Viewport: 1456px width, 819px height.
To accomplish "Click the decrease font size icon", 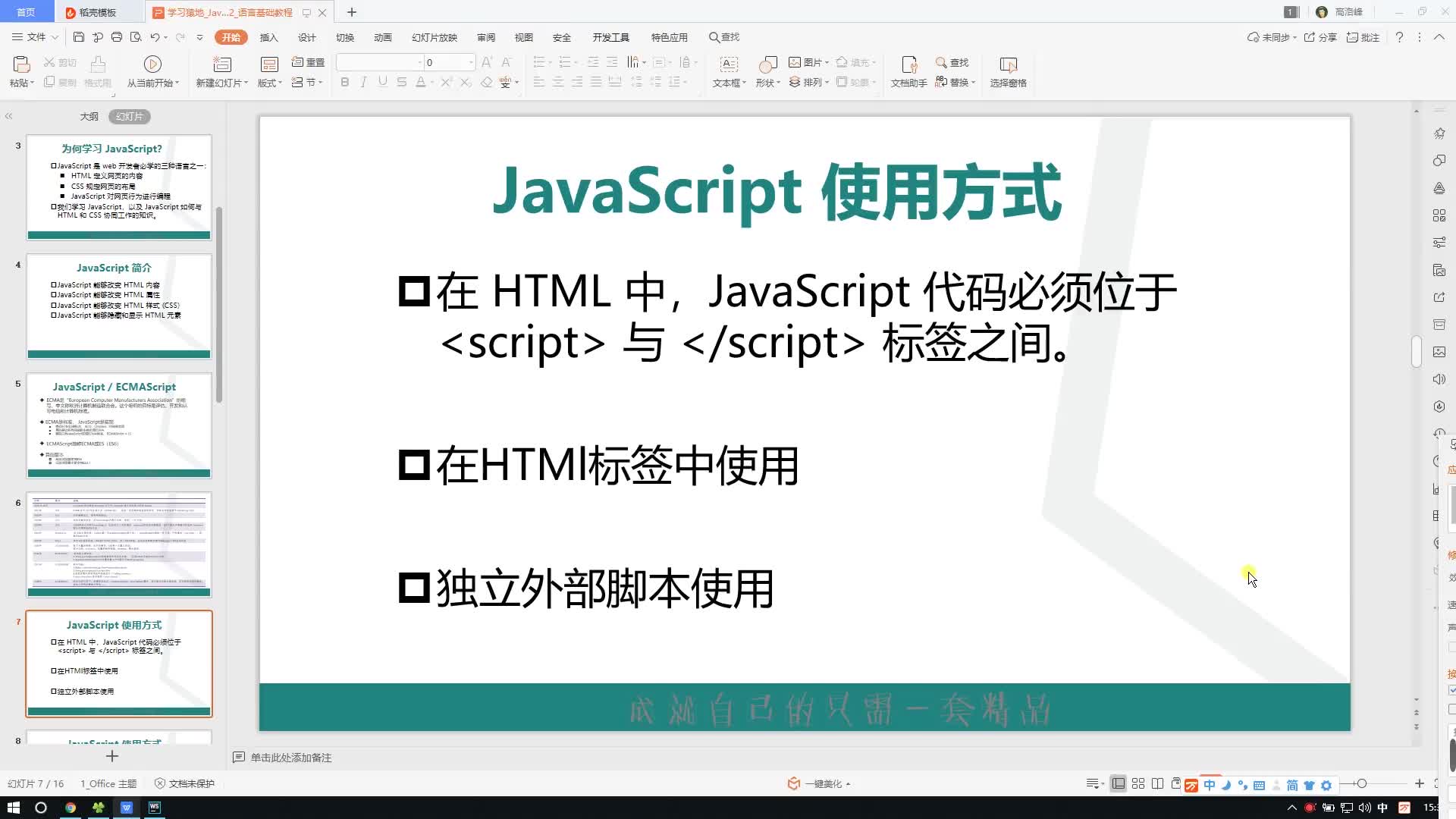I will click(507, 62).
